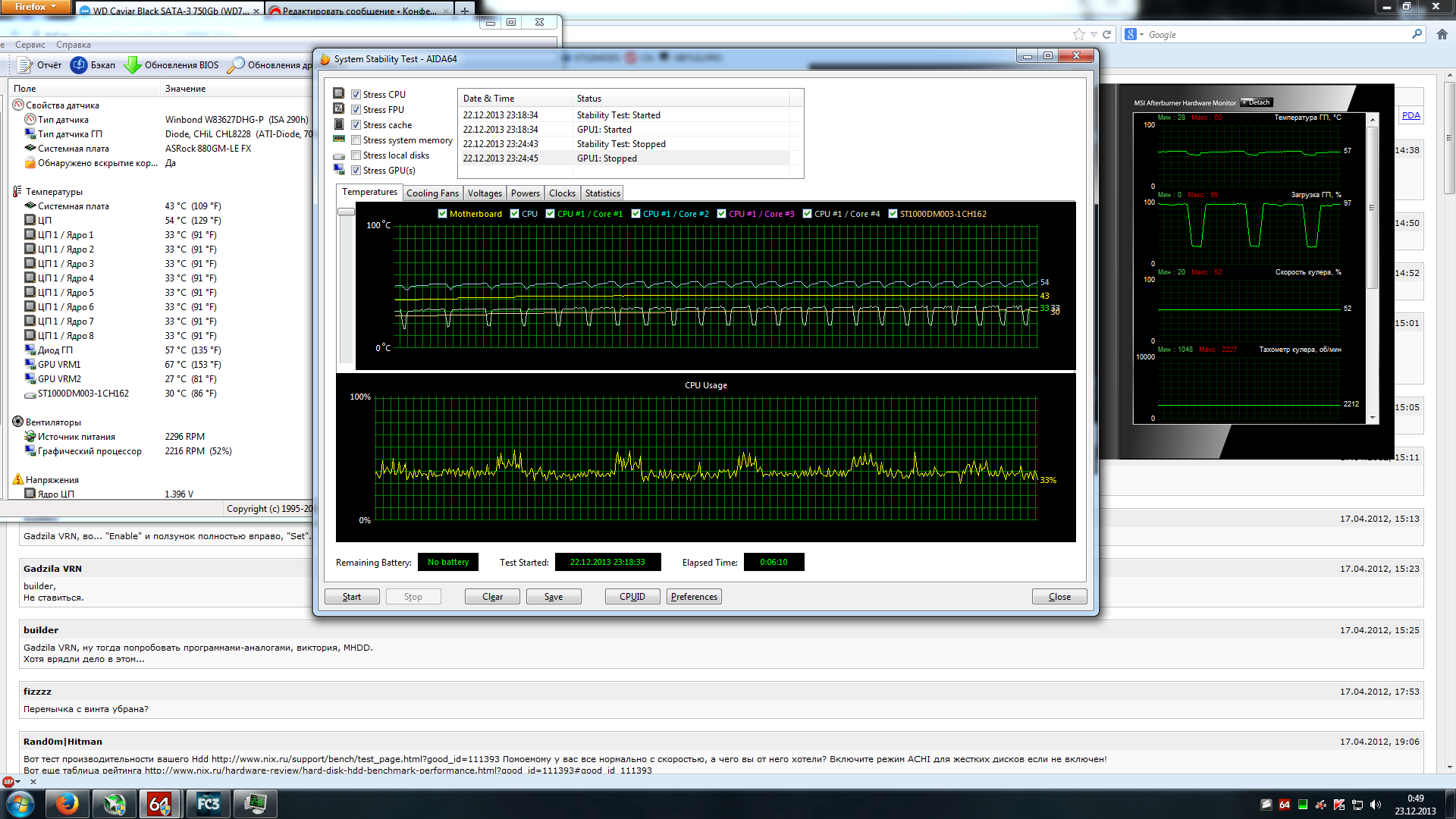Click the Preferences button
Screen dimensions: 1456x819
click(693, 597)
